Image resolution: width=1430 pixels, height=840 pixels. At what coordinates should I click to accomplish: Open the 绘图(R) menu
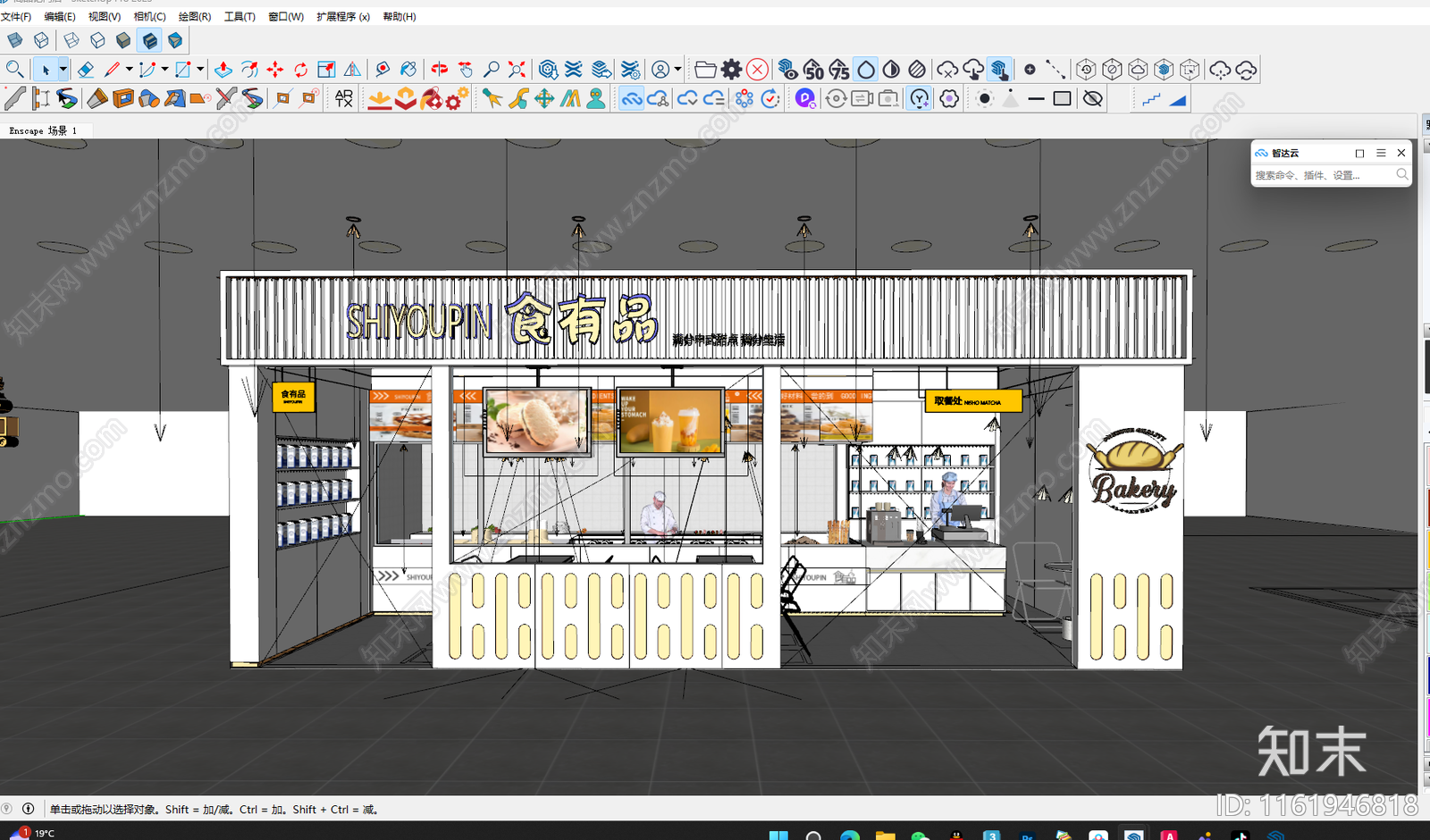pyautogui.click(x=195, y=17)
